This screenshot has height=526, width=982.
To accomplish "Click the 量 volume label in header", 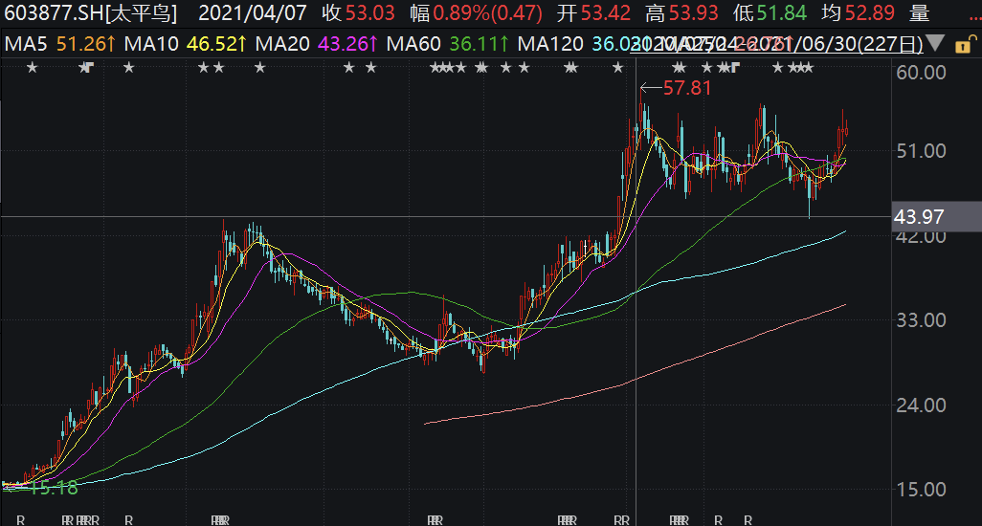I will 919,13.
